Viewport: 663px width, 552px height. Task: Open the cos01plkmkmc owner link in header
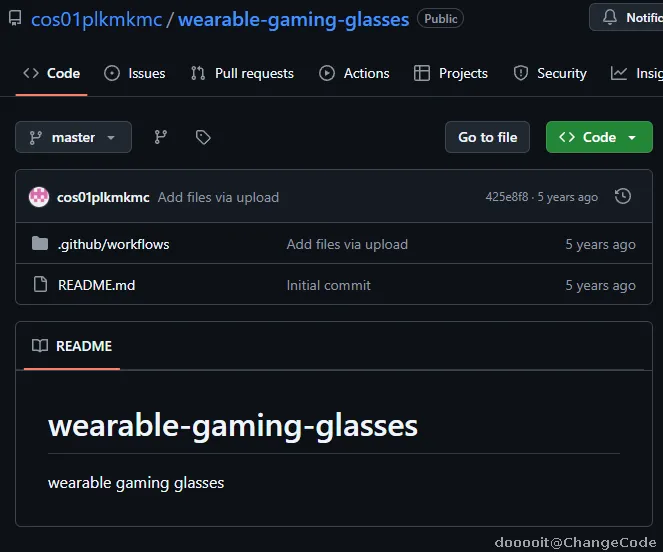point(96,19)
